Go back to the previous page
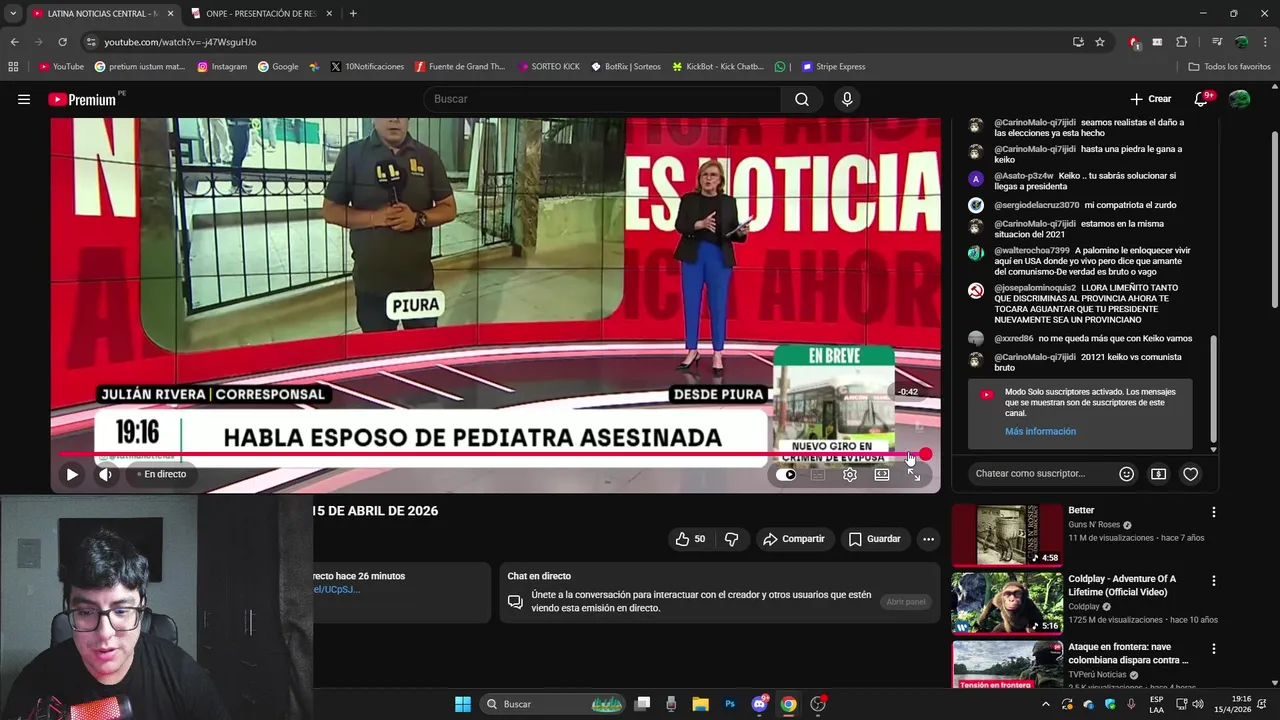Screen dimensions: 1280x720 (x=14, y=42)
